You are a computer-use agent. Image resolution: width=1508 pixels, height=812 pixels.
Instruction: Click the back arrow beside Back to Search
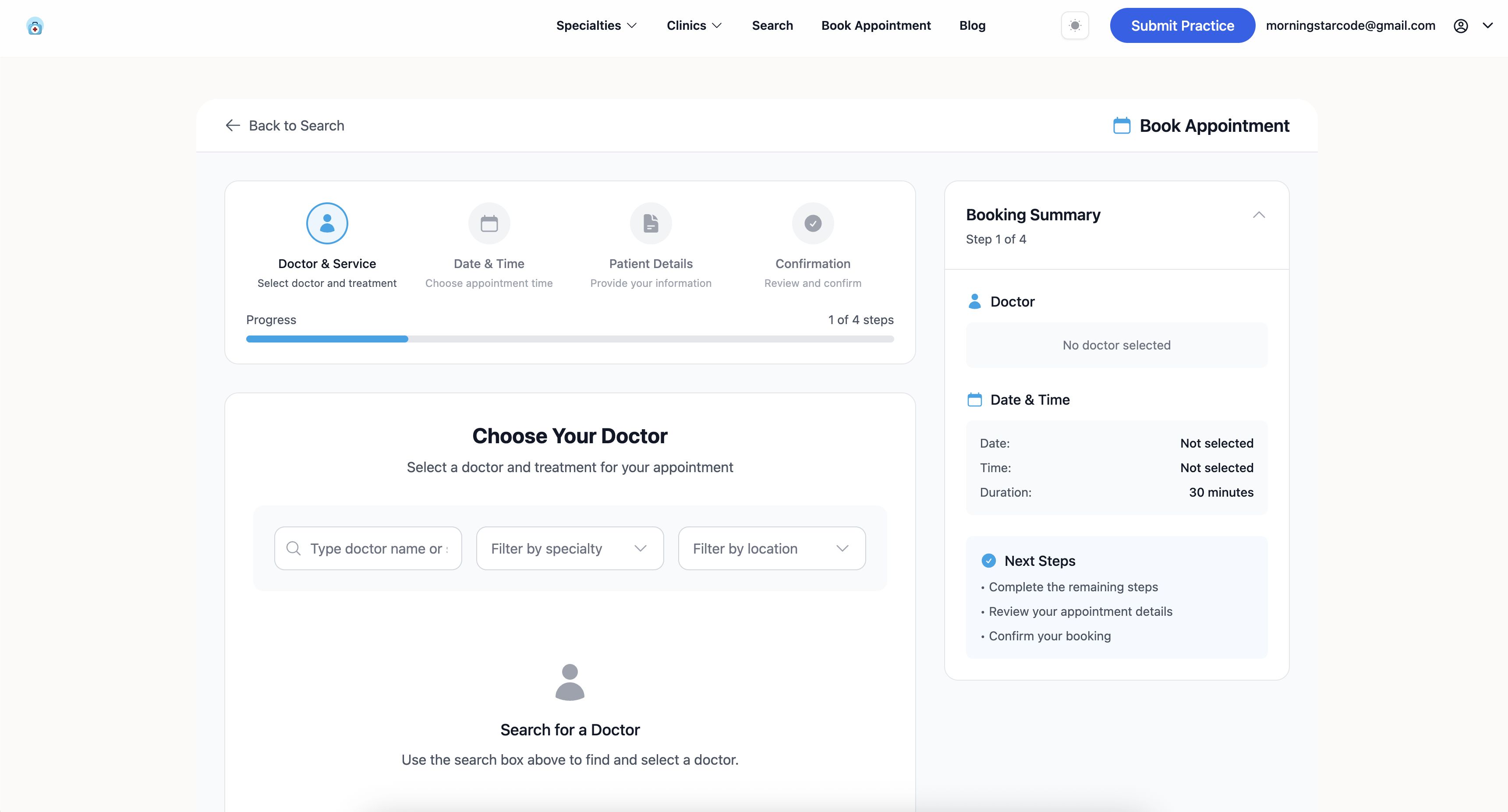[233, 126]
